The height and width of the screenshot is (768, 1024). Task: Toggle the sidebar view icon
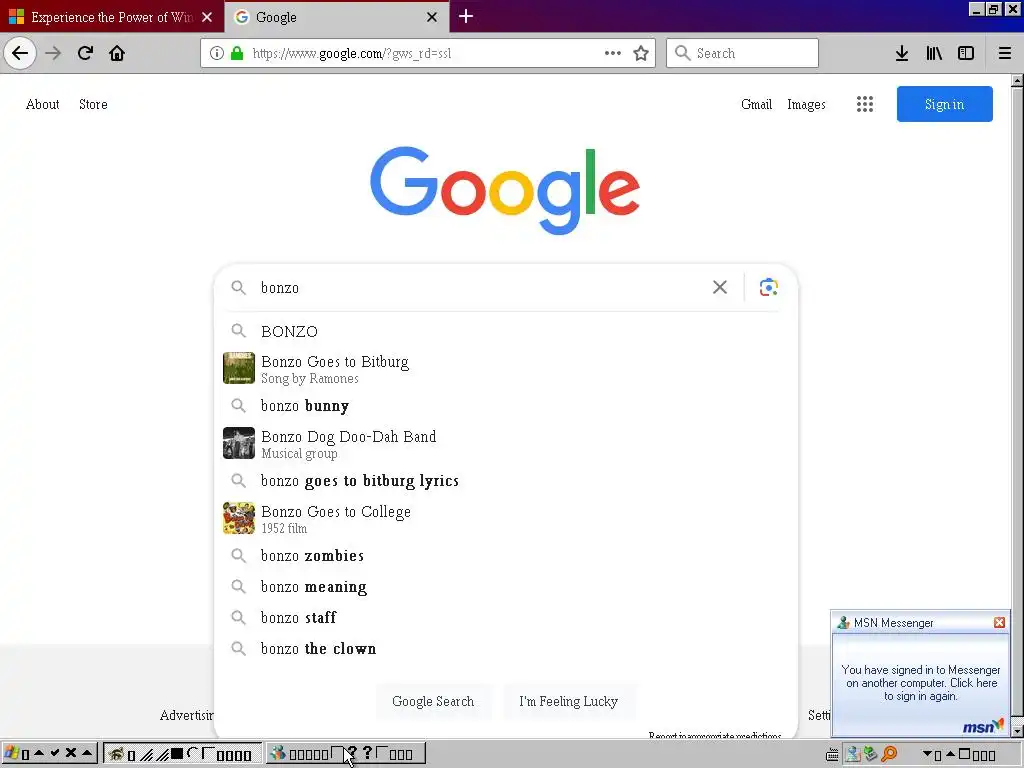[966, 53]
